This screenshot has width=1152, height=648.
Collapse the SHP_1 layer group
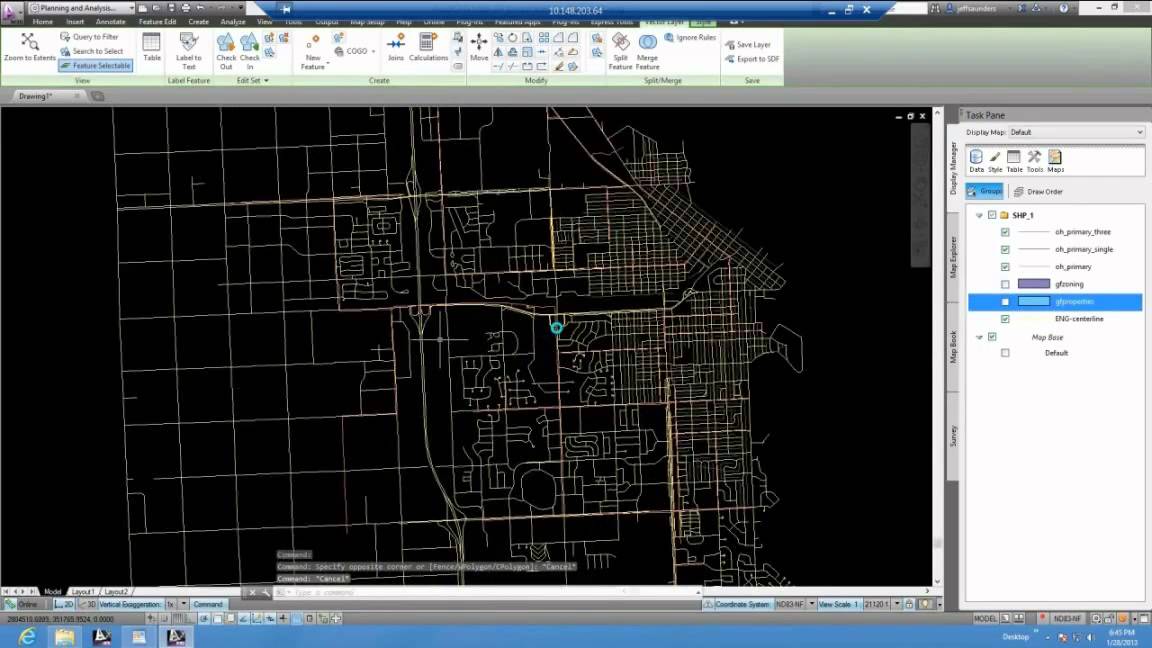tap(980, 215)
